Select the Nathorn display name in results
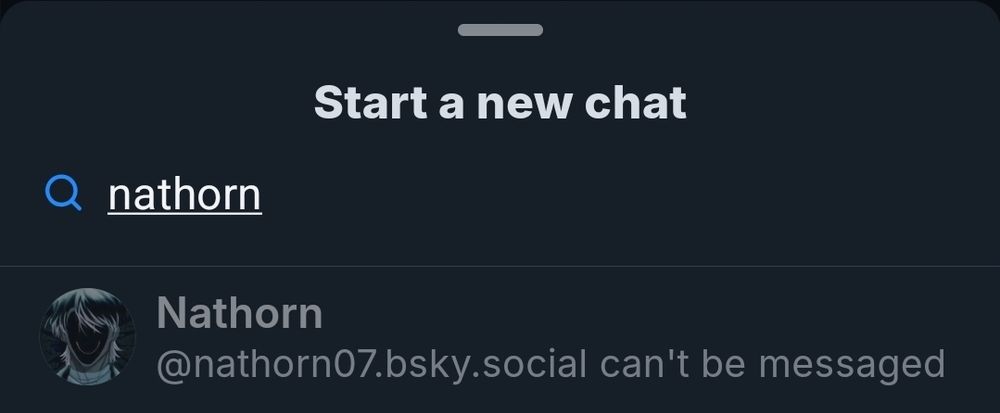Image resolution: width=1000 pixels, height=413 pixels. tap(239, 313)
